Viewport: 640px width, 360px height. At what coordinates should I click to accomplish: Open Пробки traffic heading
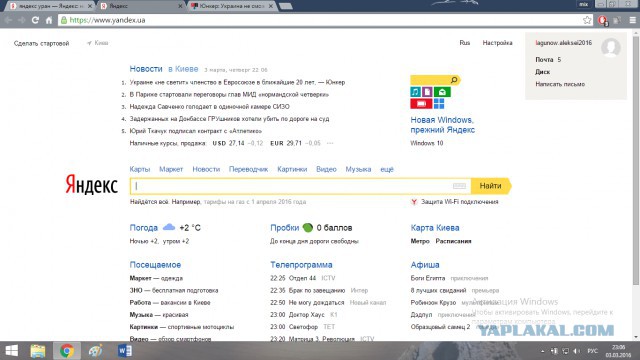point(284,228)
